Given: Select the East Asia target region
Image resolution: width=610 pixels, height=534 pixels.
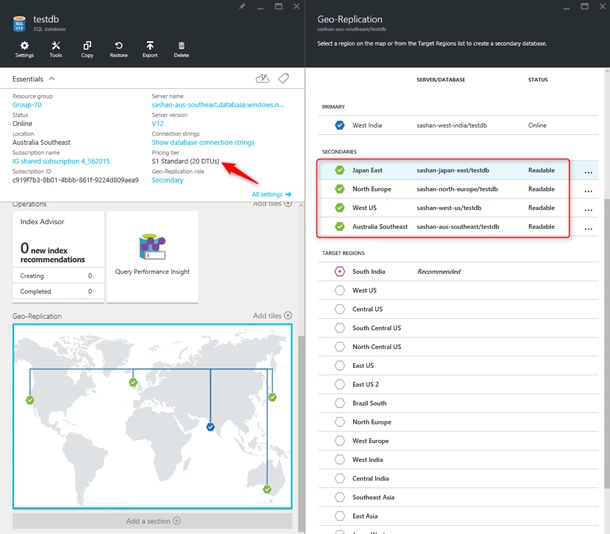Looking at the screenshot, I should coord(458,516).
